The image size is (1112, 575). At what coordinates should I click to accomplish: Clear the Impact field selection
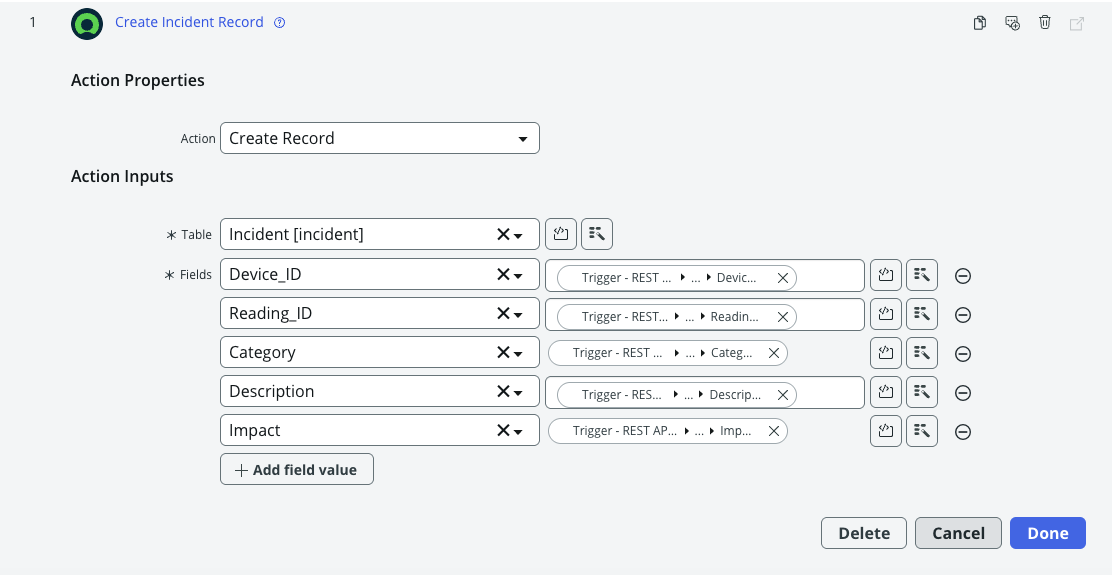coord(503,430)
